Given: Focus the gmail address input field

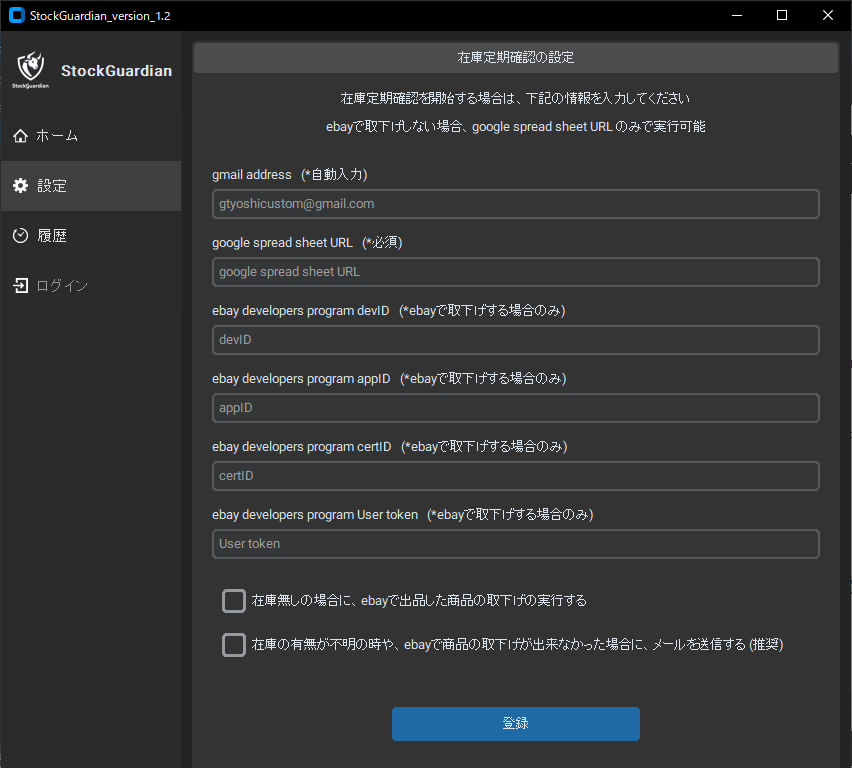Looking at the screenshot, I should [516, 204].
